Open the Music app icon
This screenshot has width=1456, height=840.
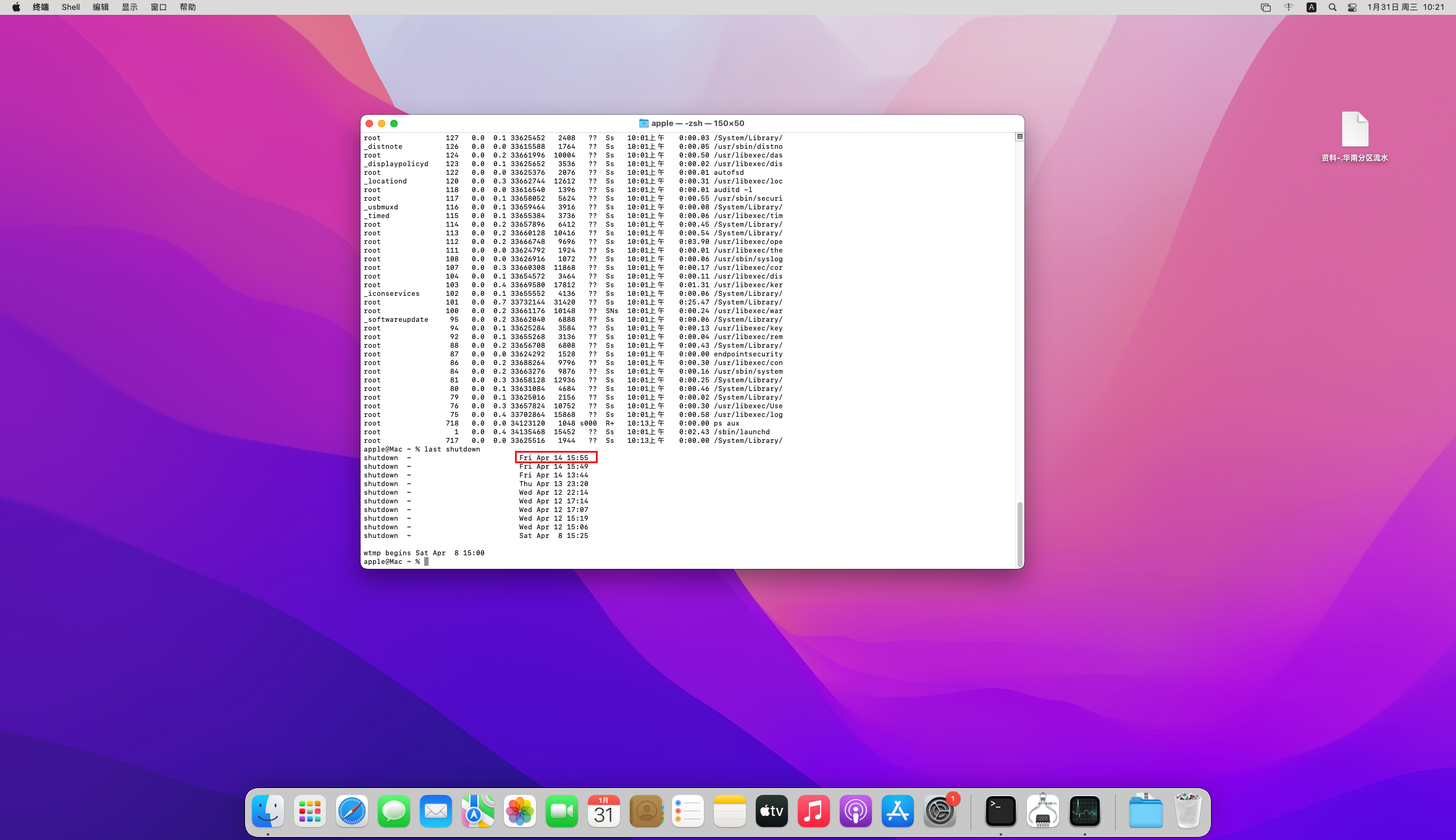tap(814, 811)
